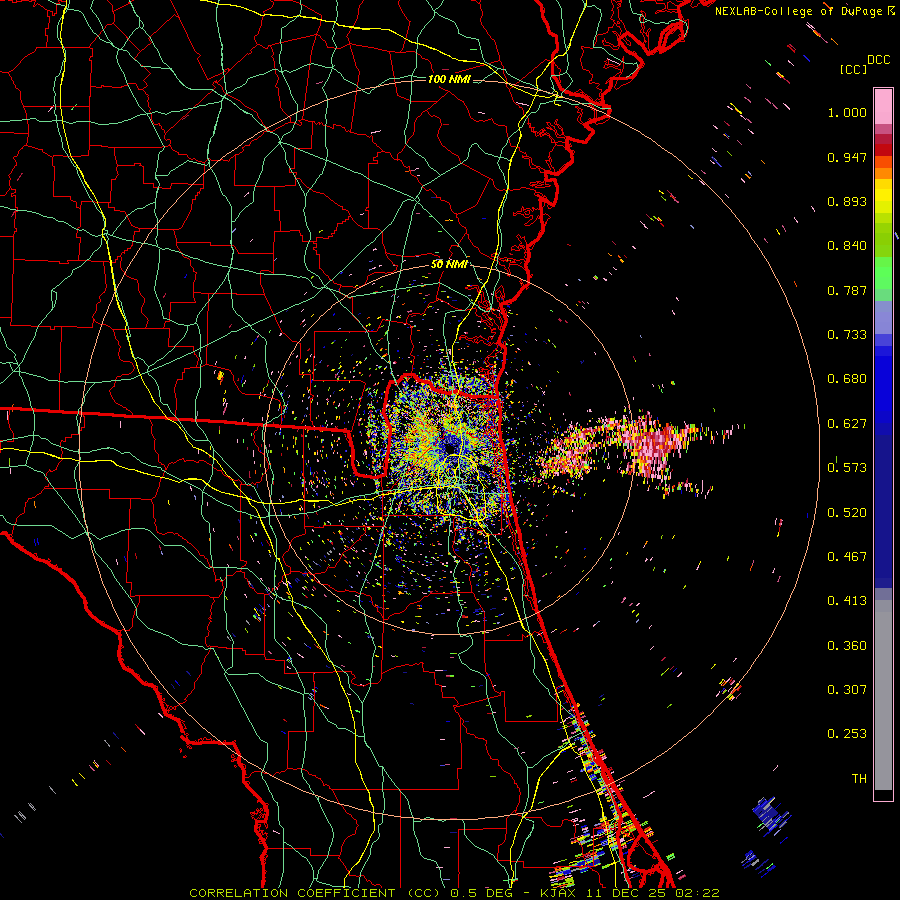900x900 pixels.
Task: Pick the lavender segment of the color bar
Action: (883, 317)
